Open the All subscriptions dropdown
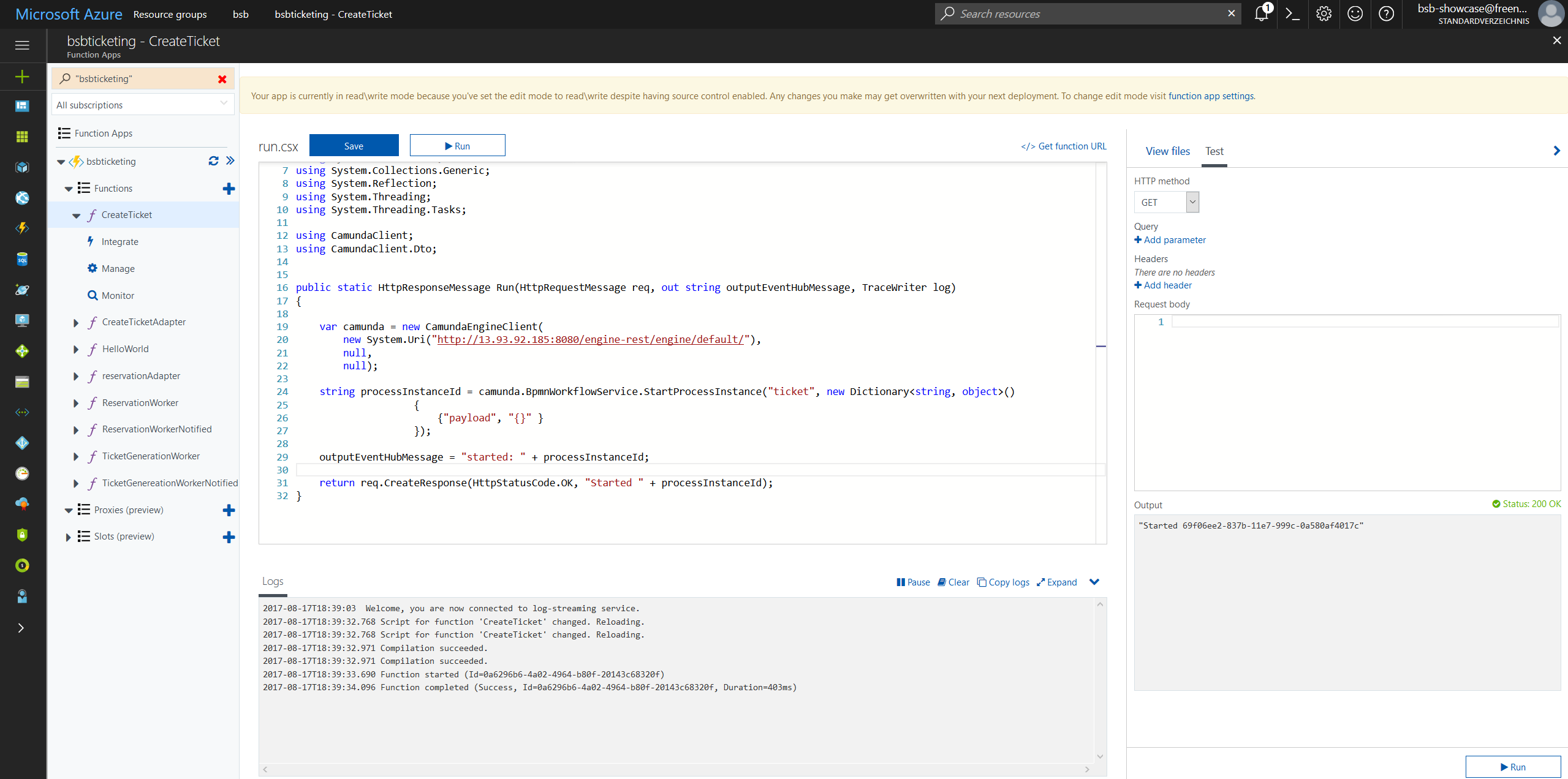Image resolution: width=1568 pixels, height=779 pixels. 143,104
